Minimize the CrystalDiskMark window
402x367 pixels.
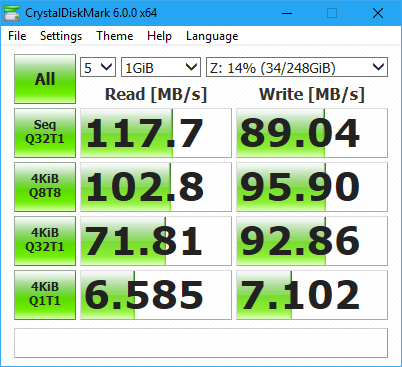pos(287,13)
